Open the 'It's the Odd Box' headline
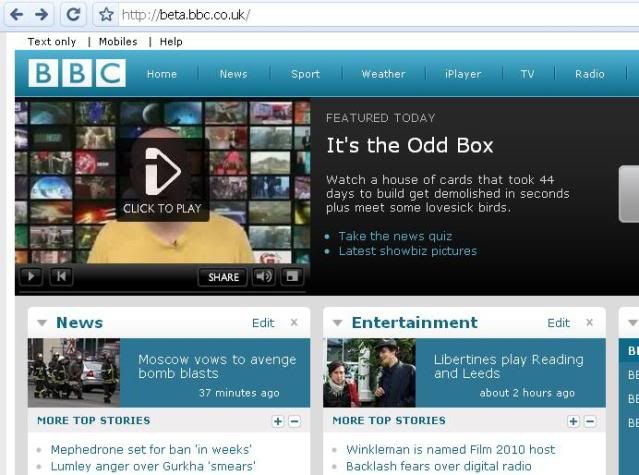Image resolution: width=639 pixels, height=475 pixels. (x=410, y=145)
